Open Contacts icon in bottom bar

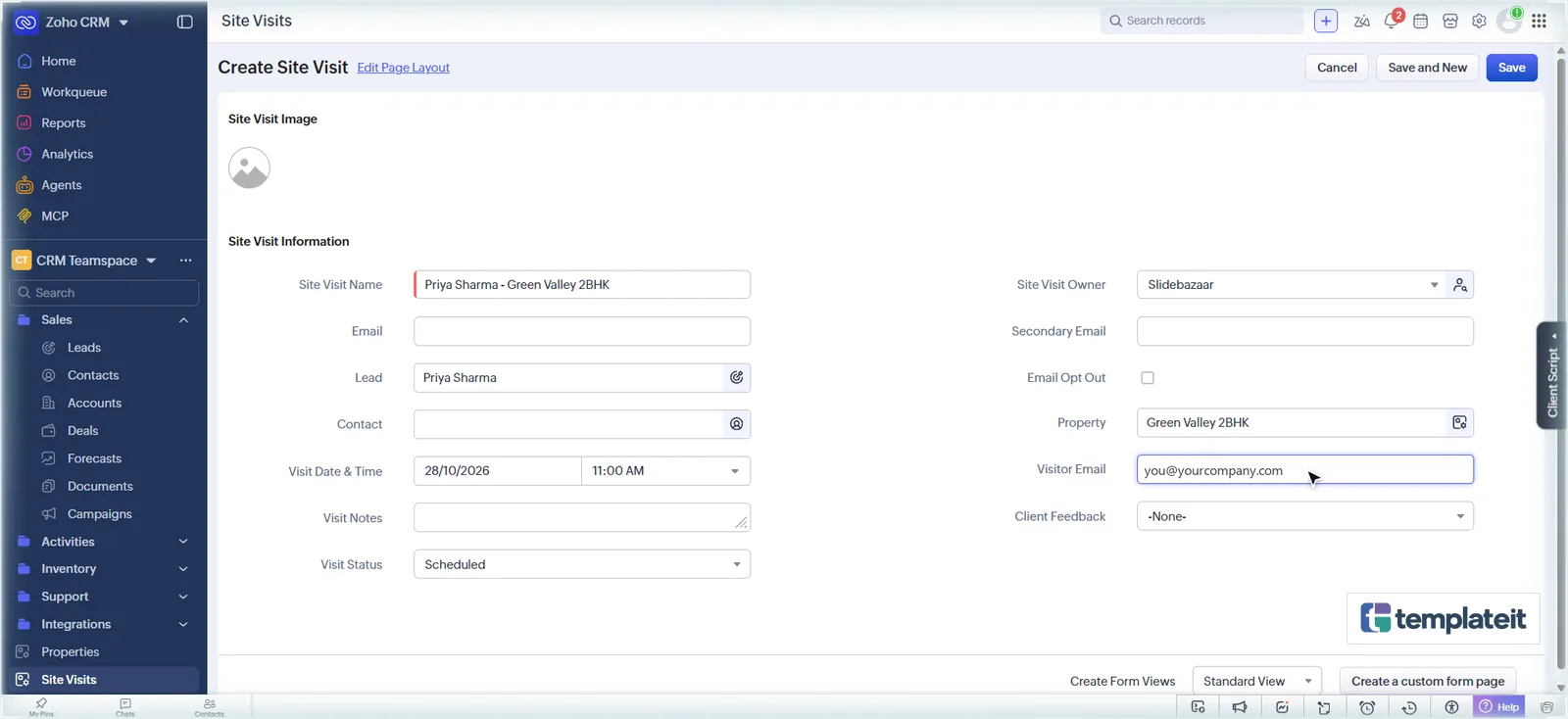[209, 707]
